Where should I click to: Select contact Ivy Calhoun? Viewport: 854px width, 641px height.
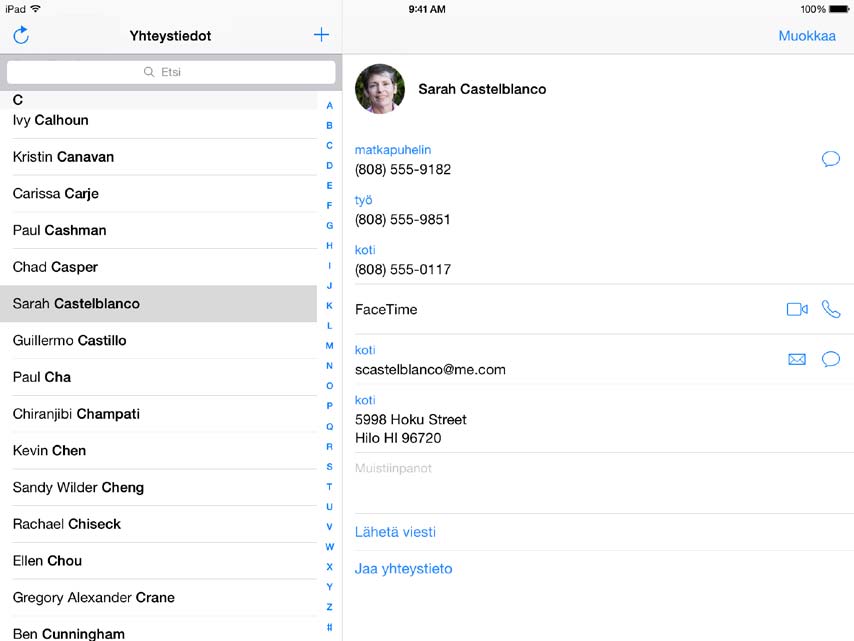[158, 120]
